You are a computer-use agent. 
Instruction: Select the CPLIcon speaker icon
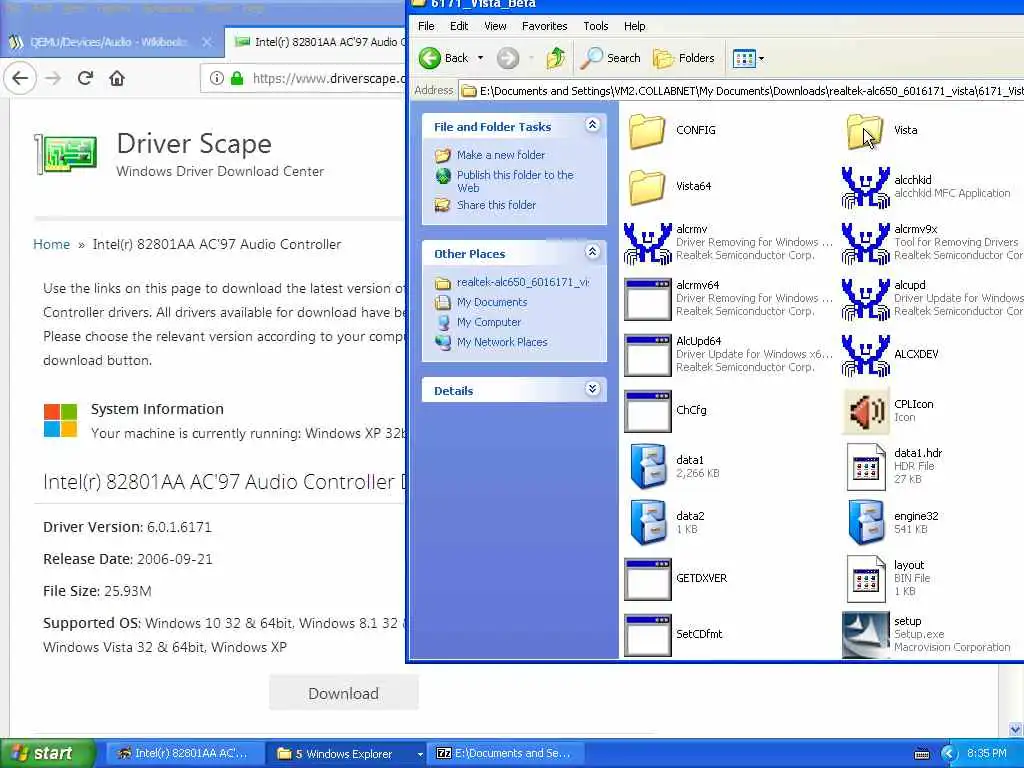pyautogui.click(x=865, y=412)
